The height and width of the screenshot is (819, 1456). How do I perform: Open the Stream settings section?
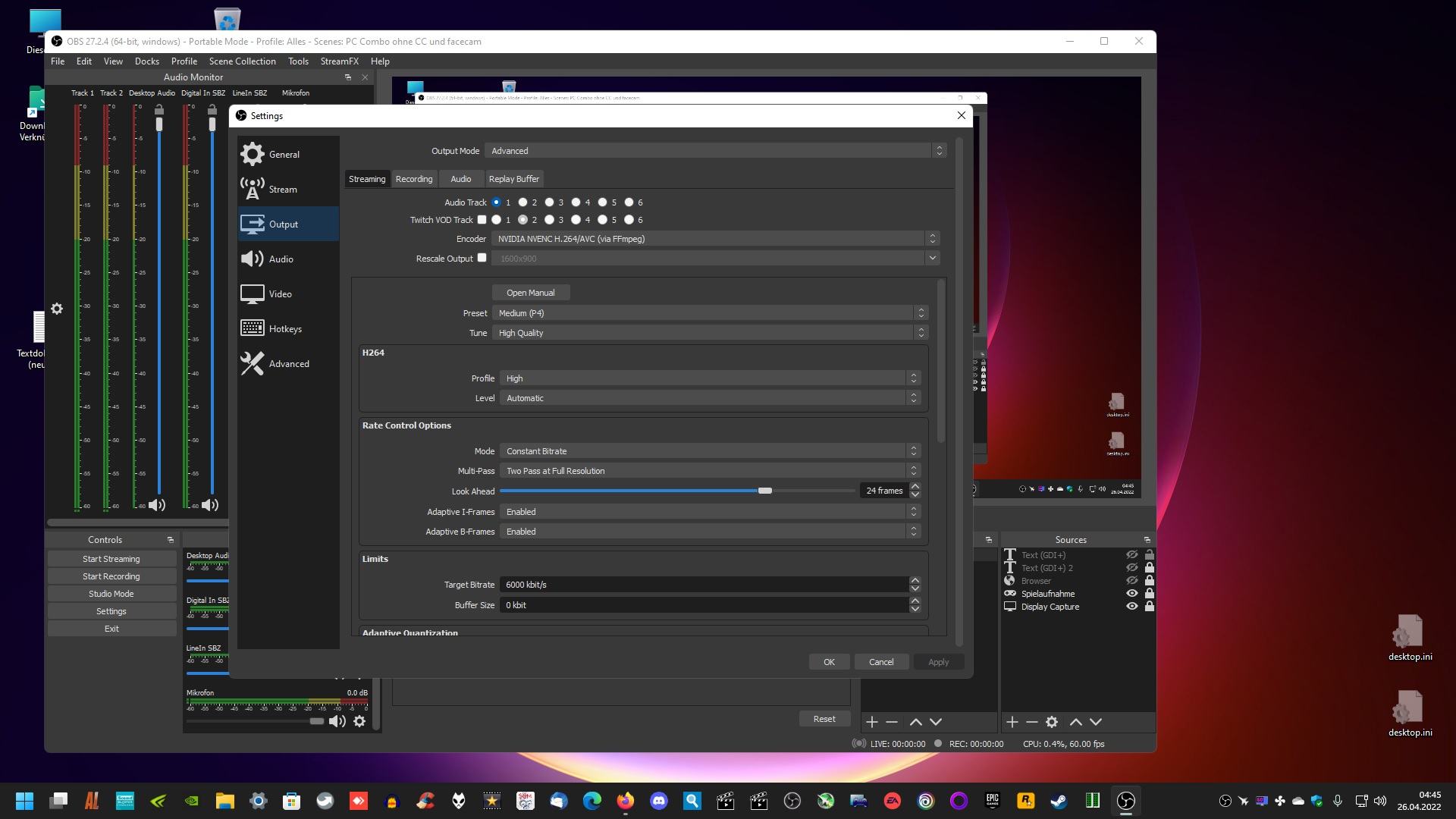pos(282,190)
